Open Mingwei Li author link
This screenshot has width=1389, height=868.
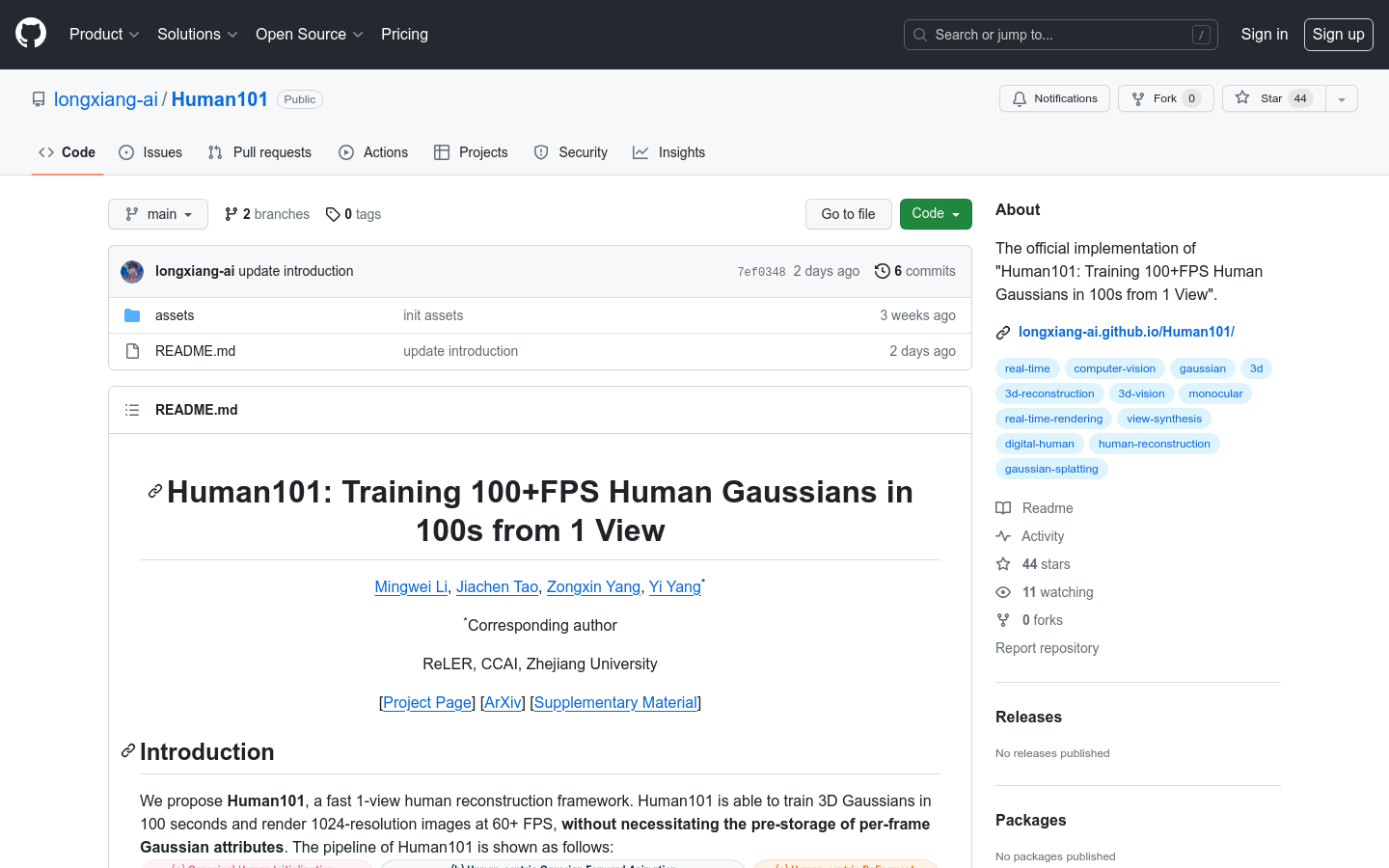click(411, 586)
